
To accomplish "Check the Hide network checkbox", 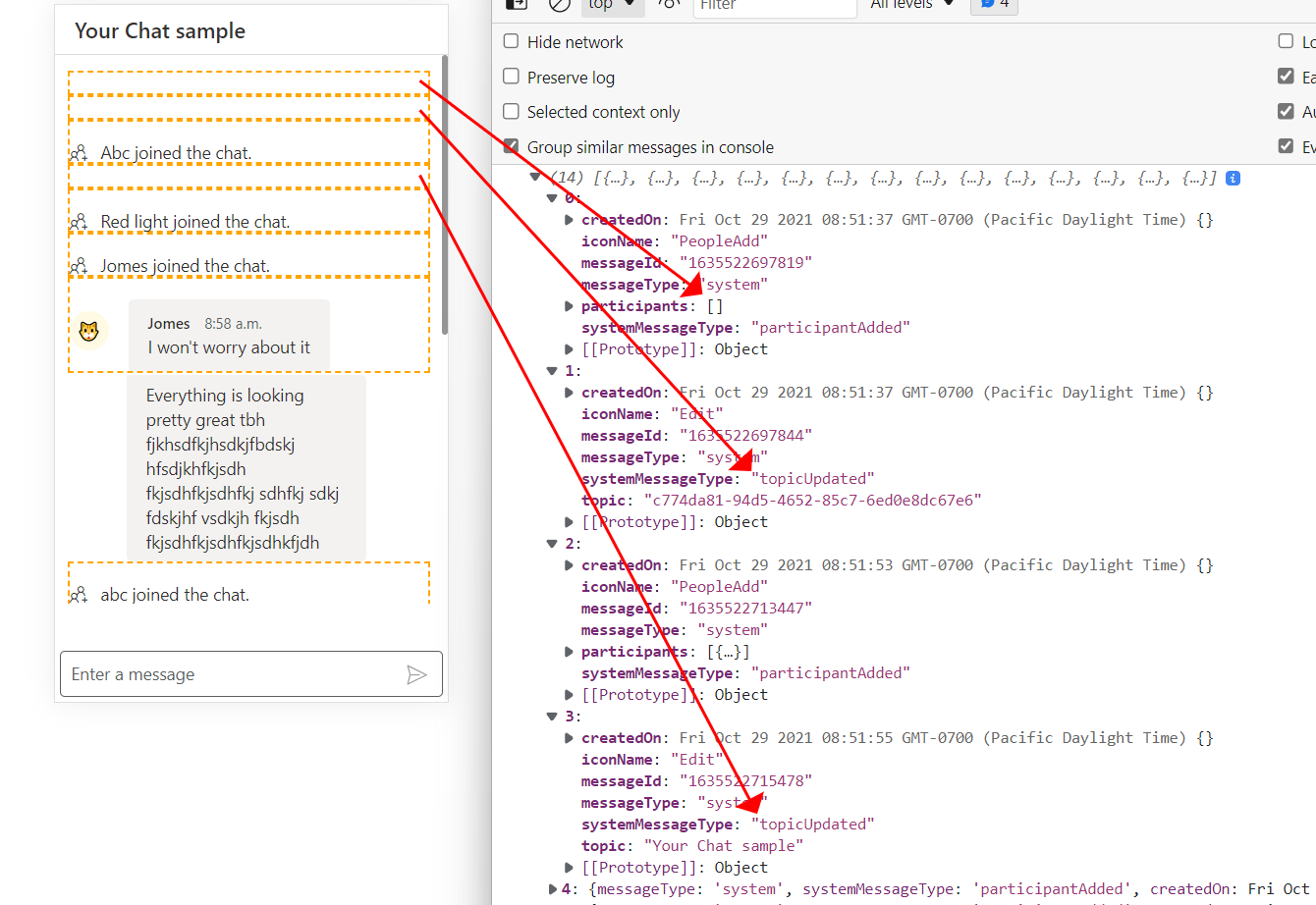I will click(511, 41).
